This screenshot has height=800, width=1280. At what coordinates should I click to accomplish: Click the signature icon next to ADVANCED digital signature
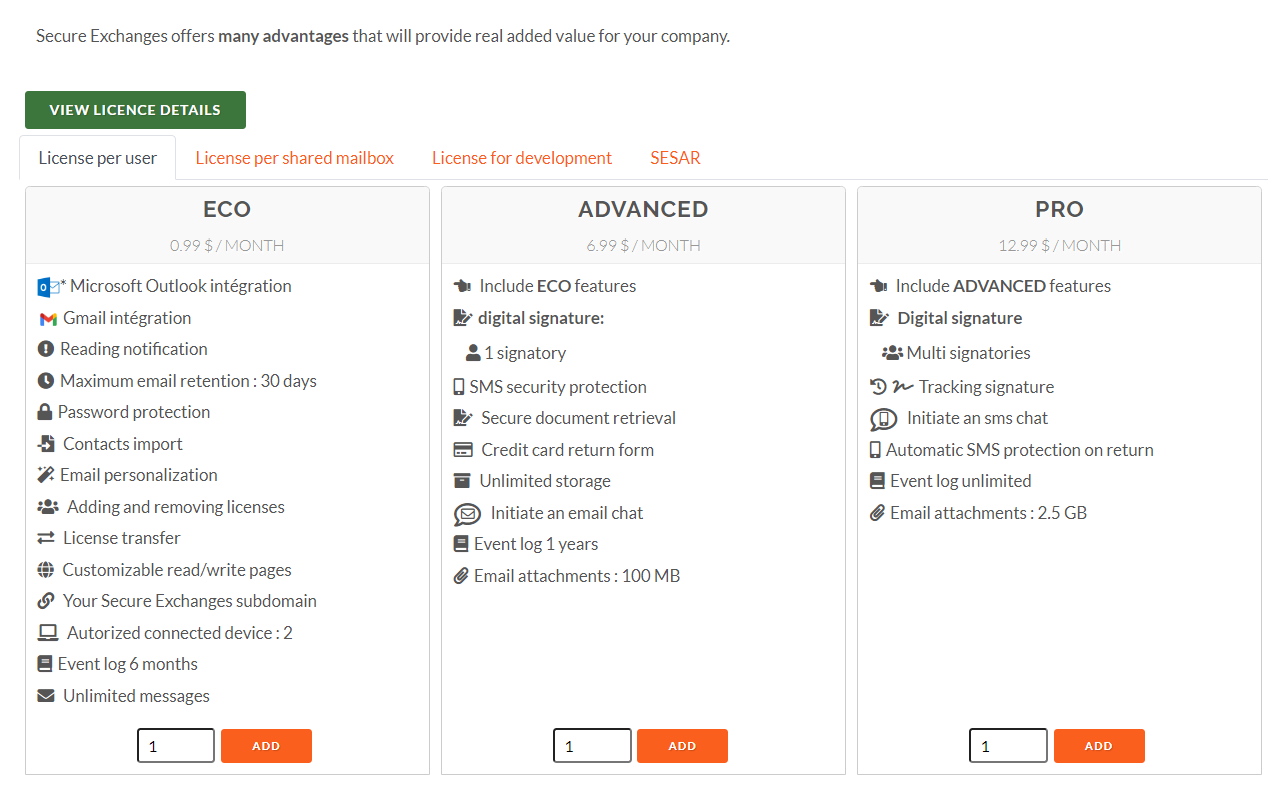coord(462,318)
